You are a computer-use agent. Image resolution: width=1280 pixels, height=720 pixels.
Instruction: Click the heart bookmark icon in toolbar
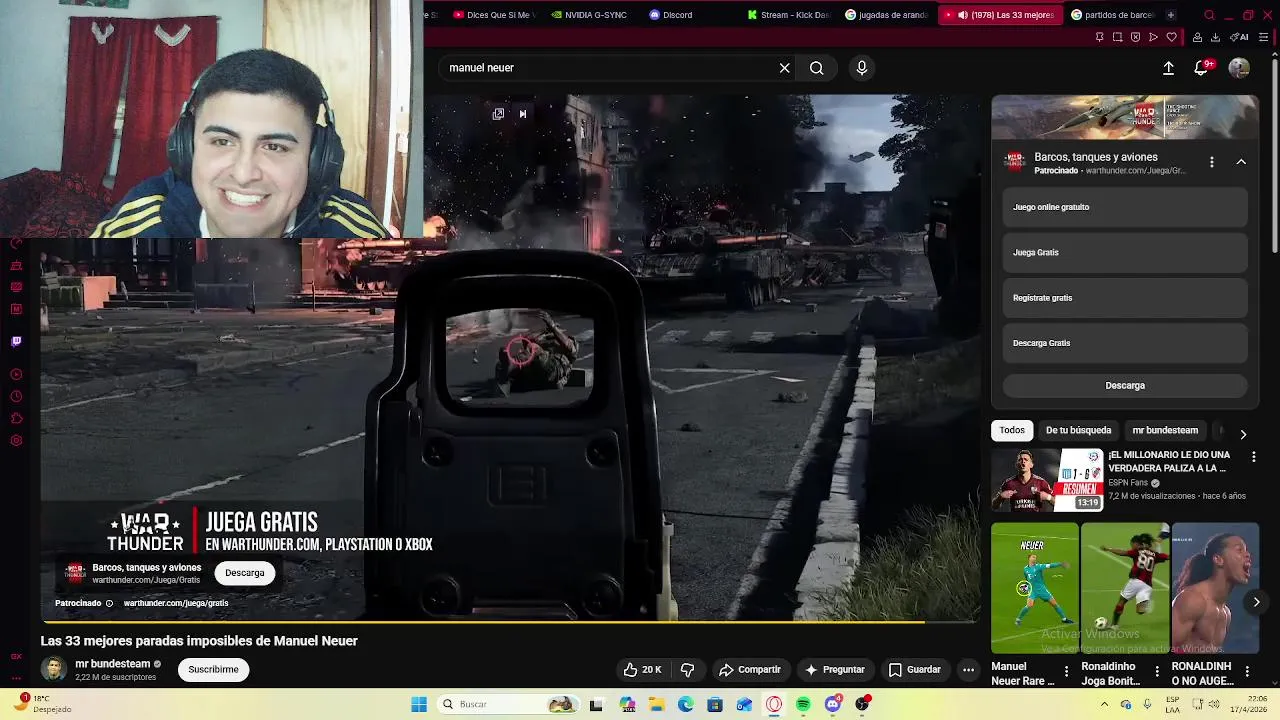[1171, 38]
